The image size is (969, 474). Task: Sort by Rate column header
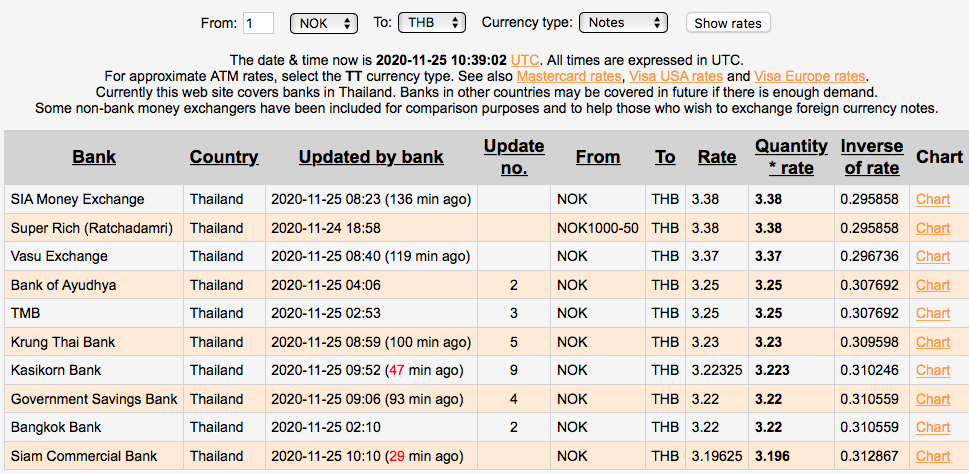717,157
